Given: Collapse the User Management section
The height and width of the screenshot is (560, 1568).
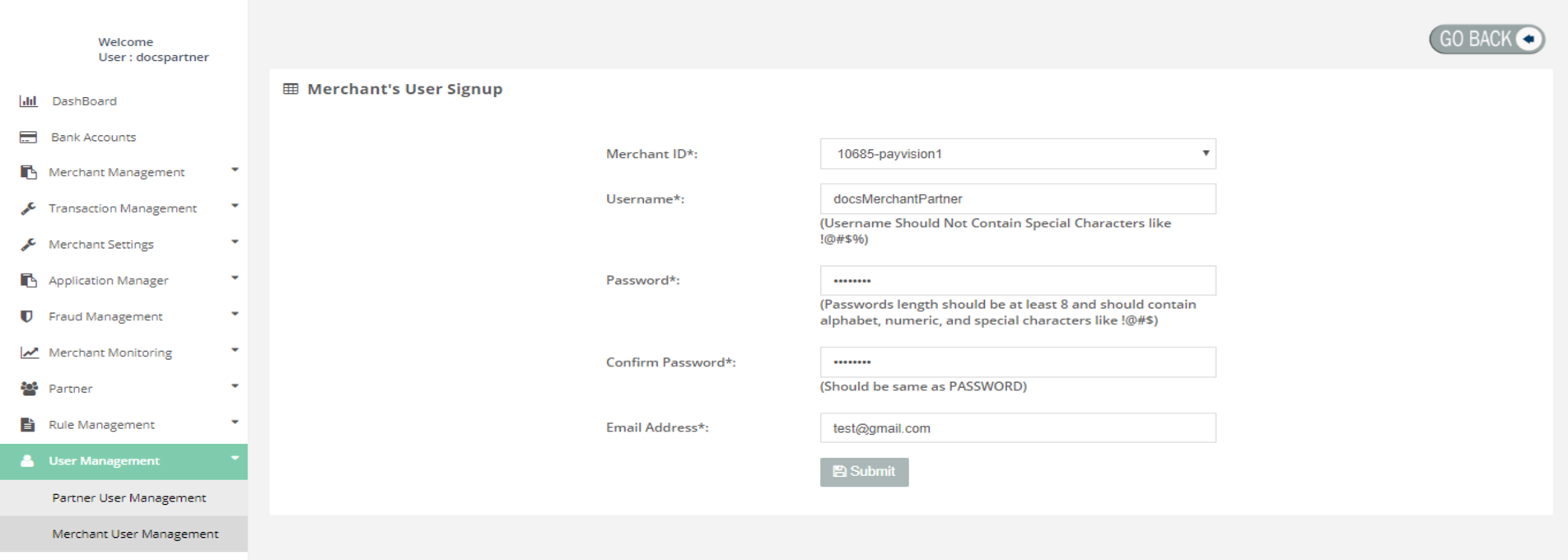Looking at the screenshot, I should (235, 459).
